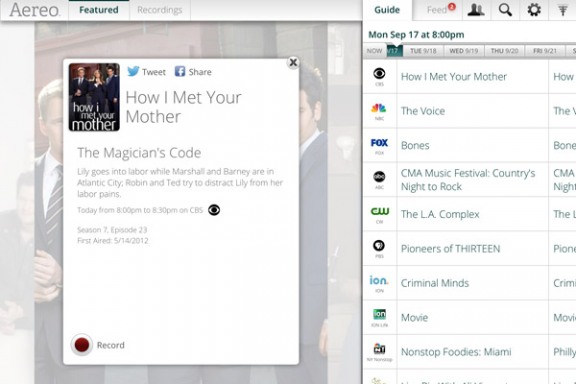Close the show details popup
The image size is (576, 384).
click(293, 62)
